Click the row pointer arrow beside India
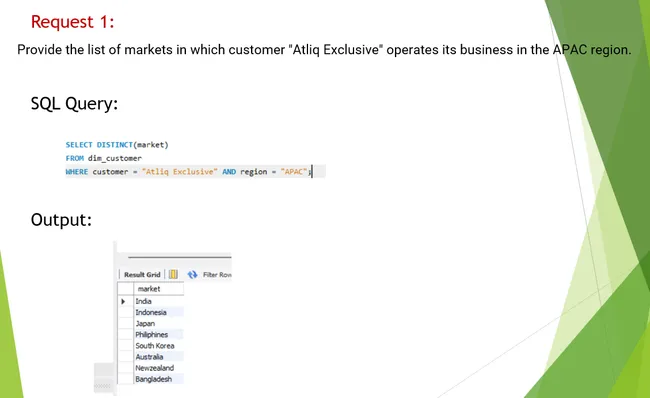Screen dimensions: 650x398 (x=123, y=301)
